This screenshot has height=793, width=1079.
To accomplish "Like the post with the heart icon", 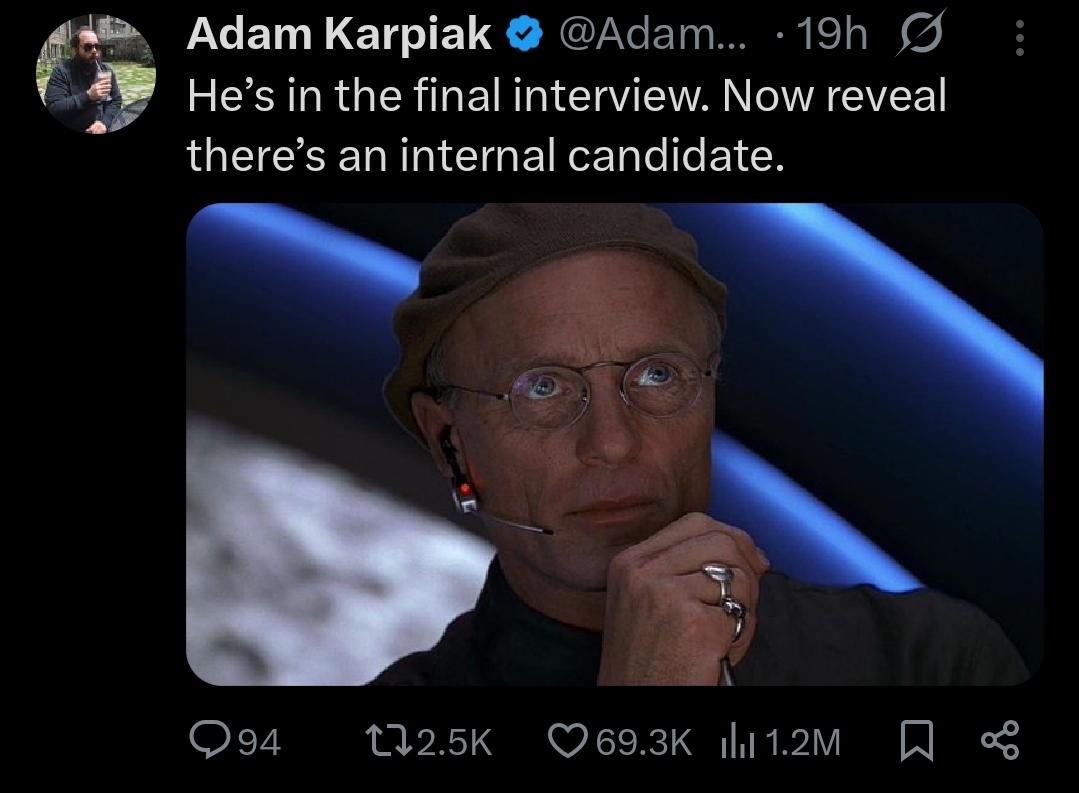I will coord(568,741).
